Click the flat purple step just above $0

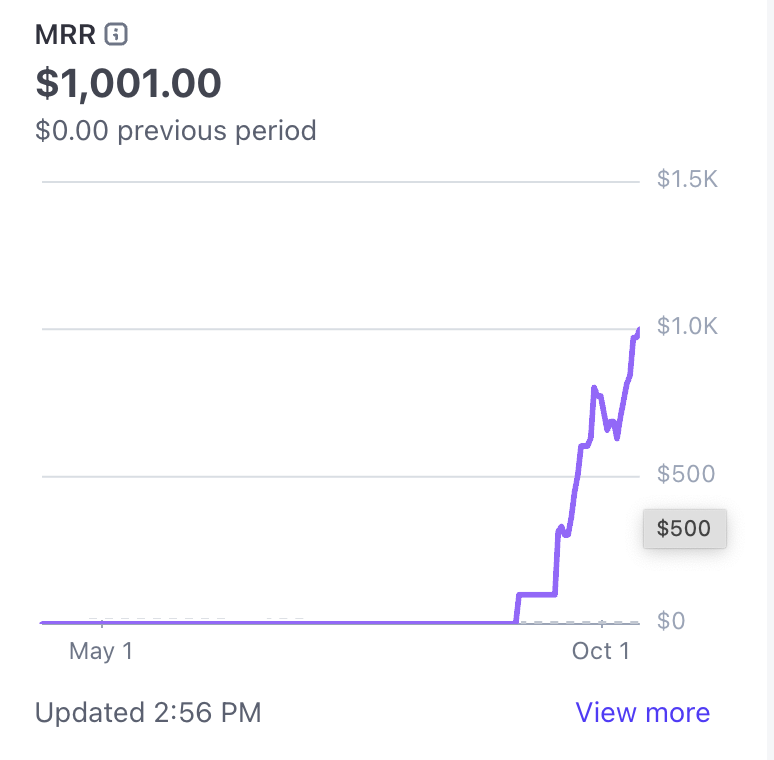tap(535, 595)
